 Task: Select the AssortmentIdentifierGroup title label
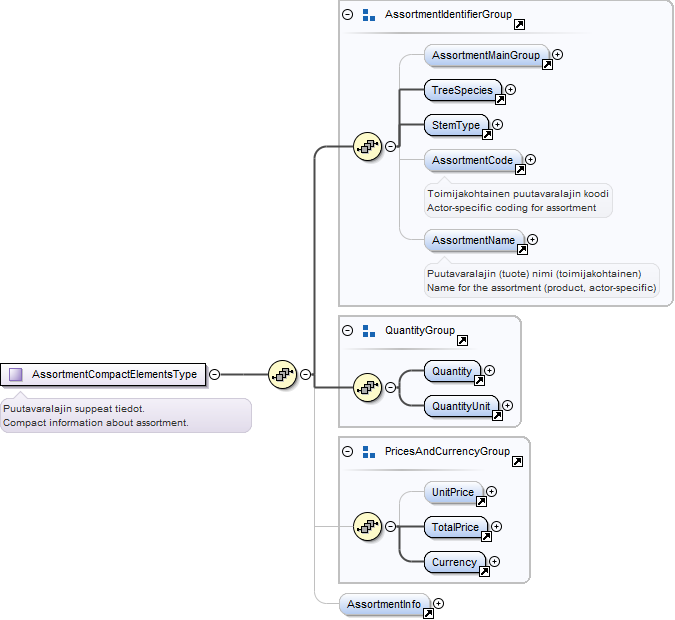(449, 15)
